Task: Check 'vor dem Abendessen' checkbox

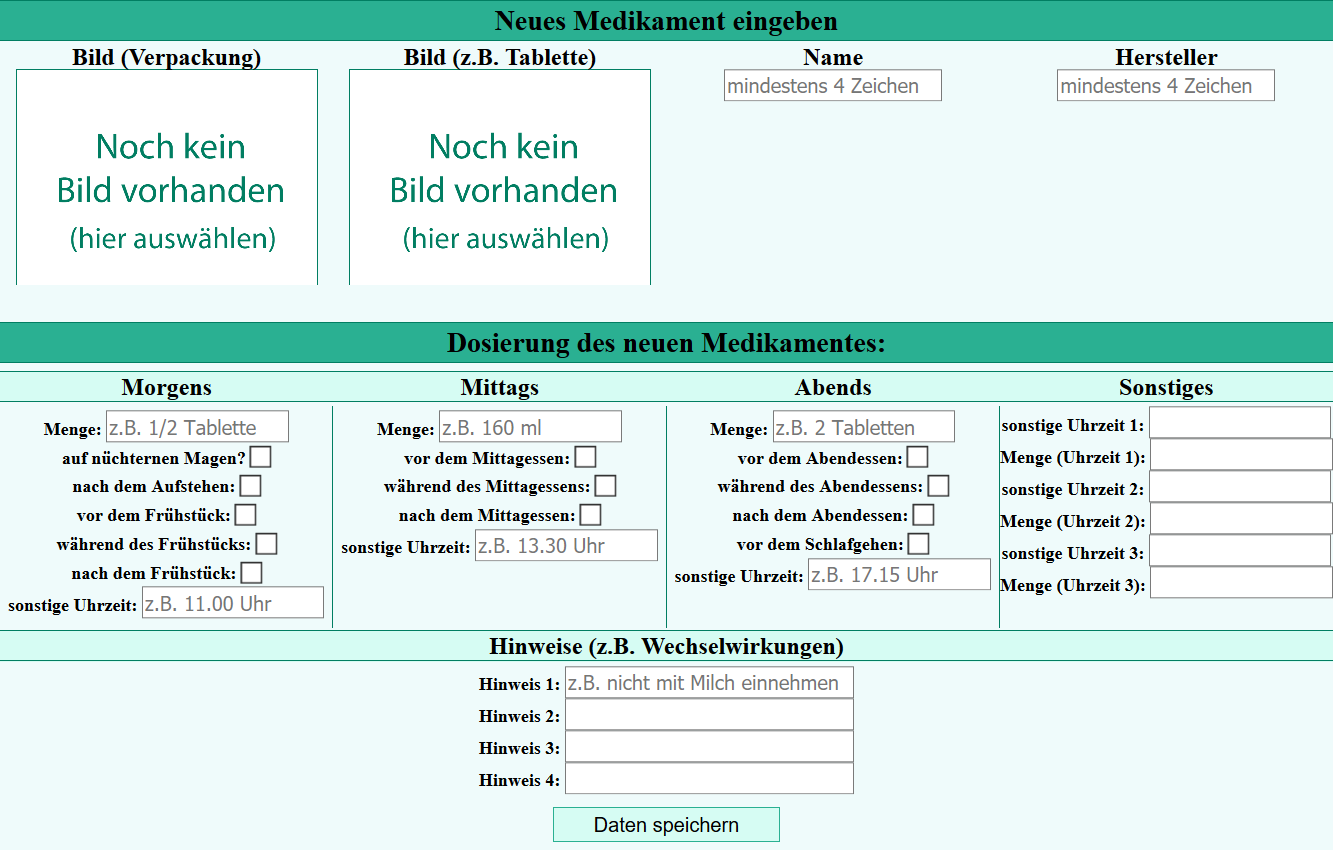Action: (x=918, y=457)
